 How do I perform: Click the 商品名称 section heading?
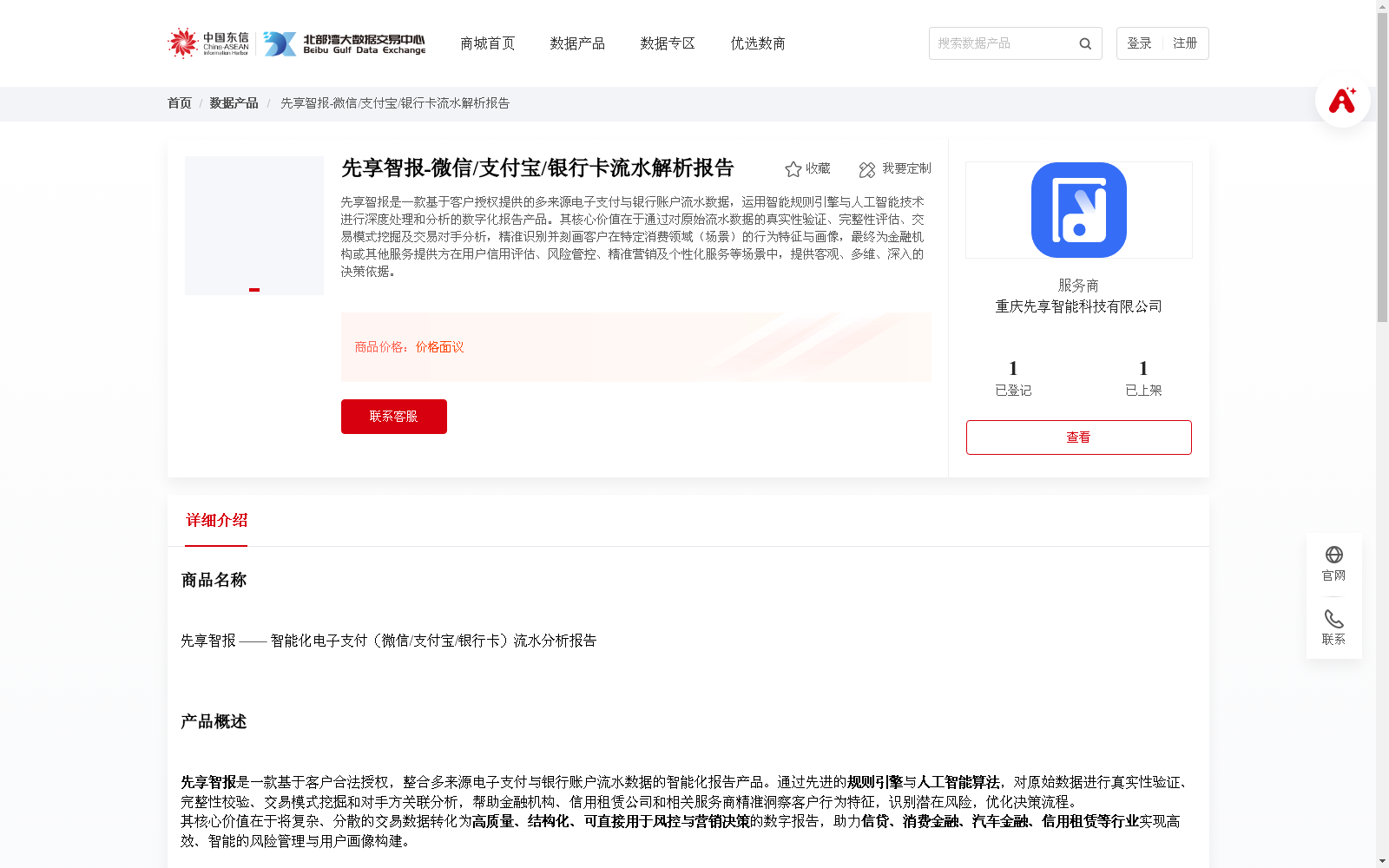[x=214, y=580]
